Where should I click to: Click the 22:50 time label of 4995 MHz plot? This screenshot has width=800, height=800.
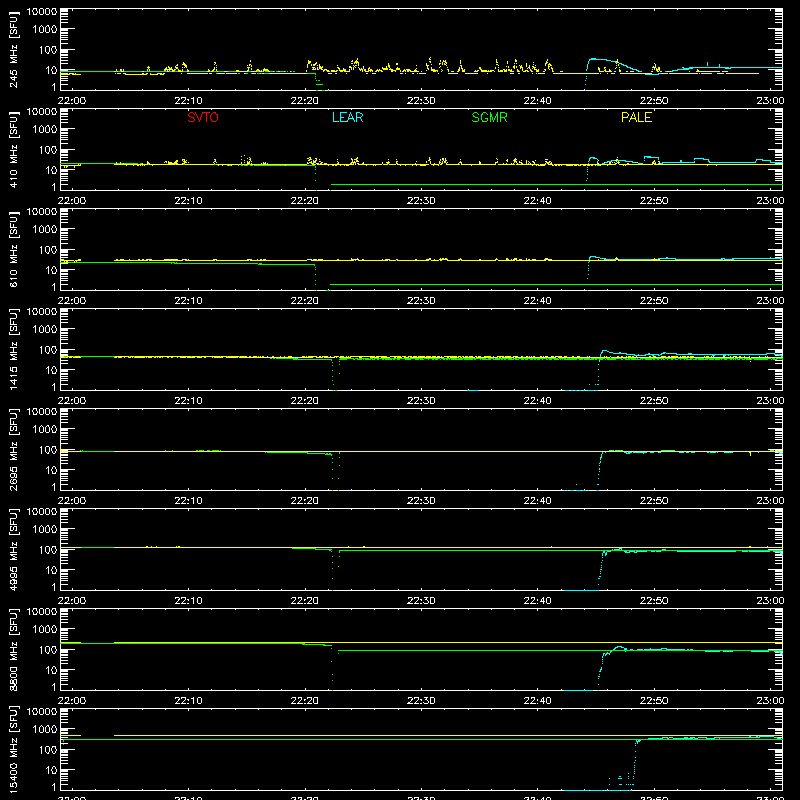(654, 601)
